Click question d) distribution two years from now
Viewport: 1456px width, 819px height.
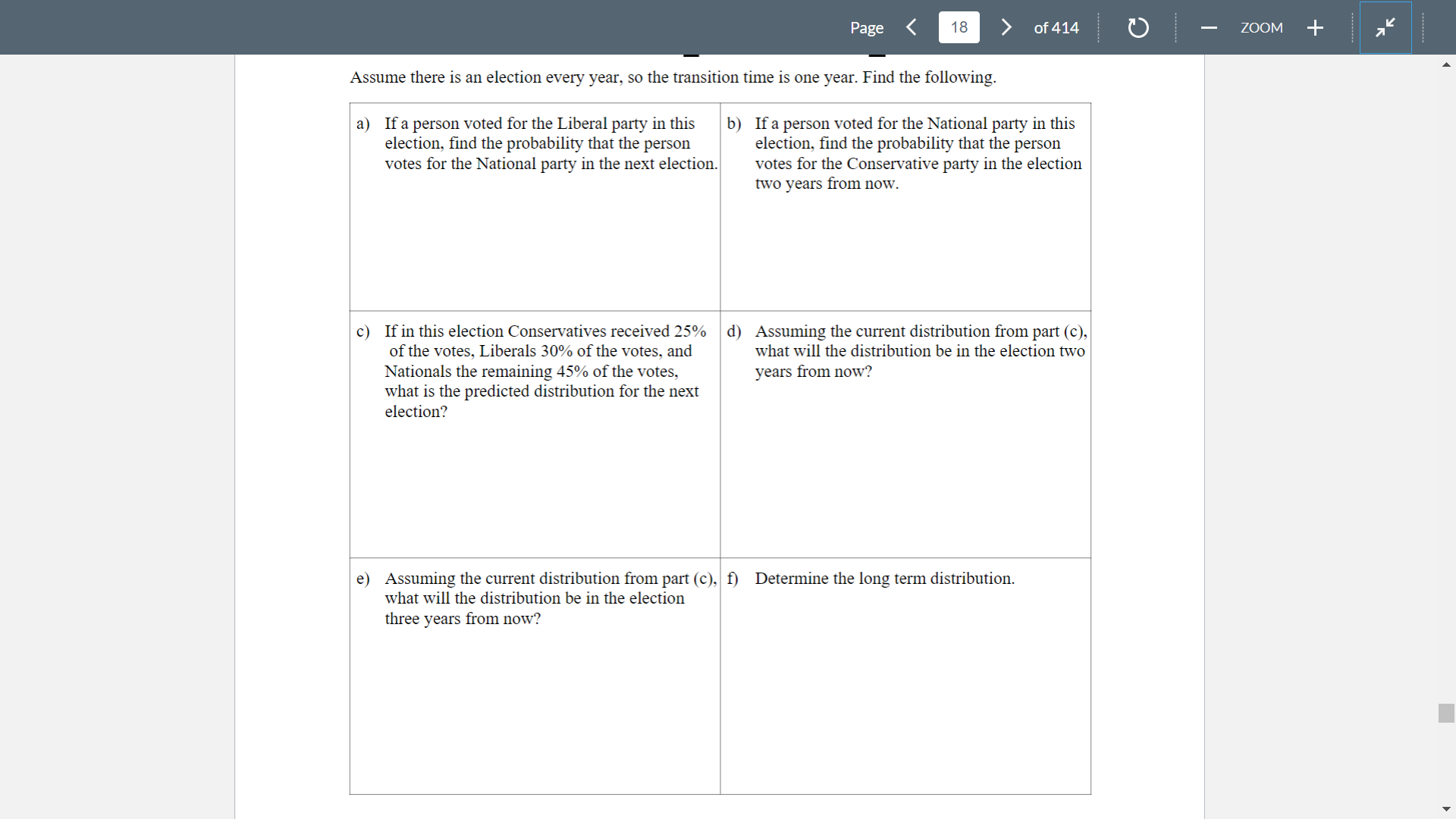pyautogui.click(x=920, y=351)
